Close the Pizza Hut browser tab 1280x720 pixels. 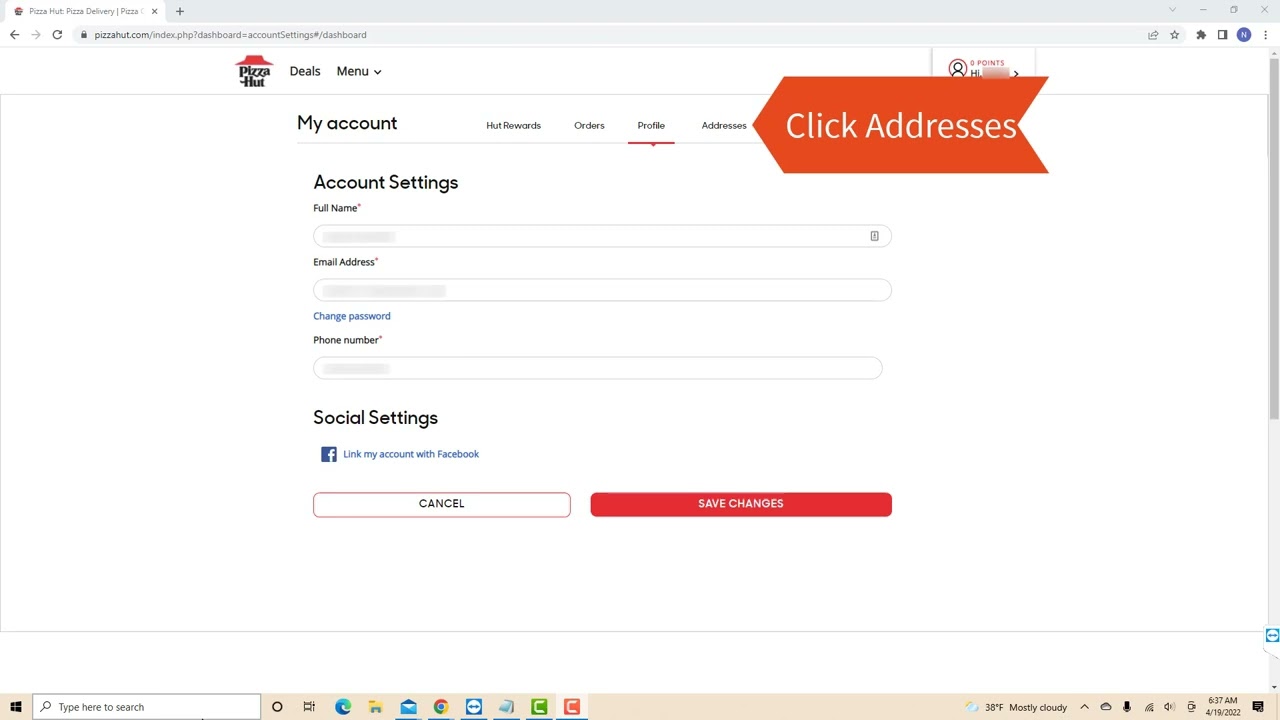click(x=155, y=11)
